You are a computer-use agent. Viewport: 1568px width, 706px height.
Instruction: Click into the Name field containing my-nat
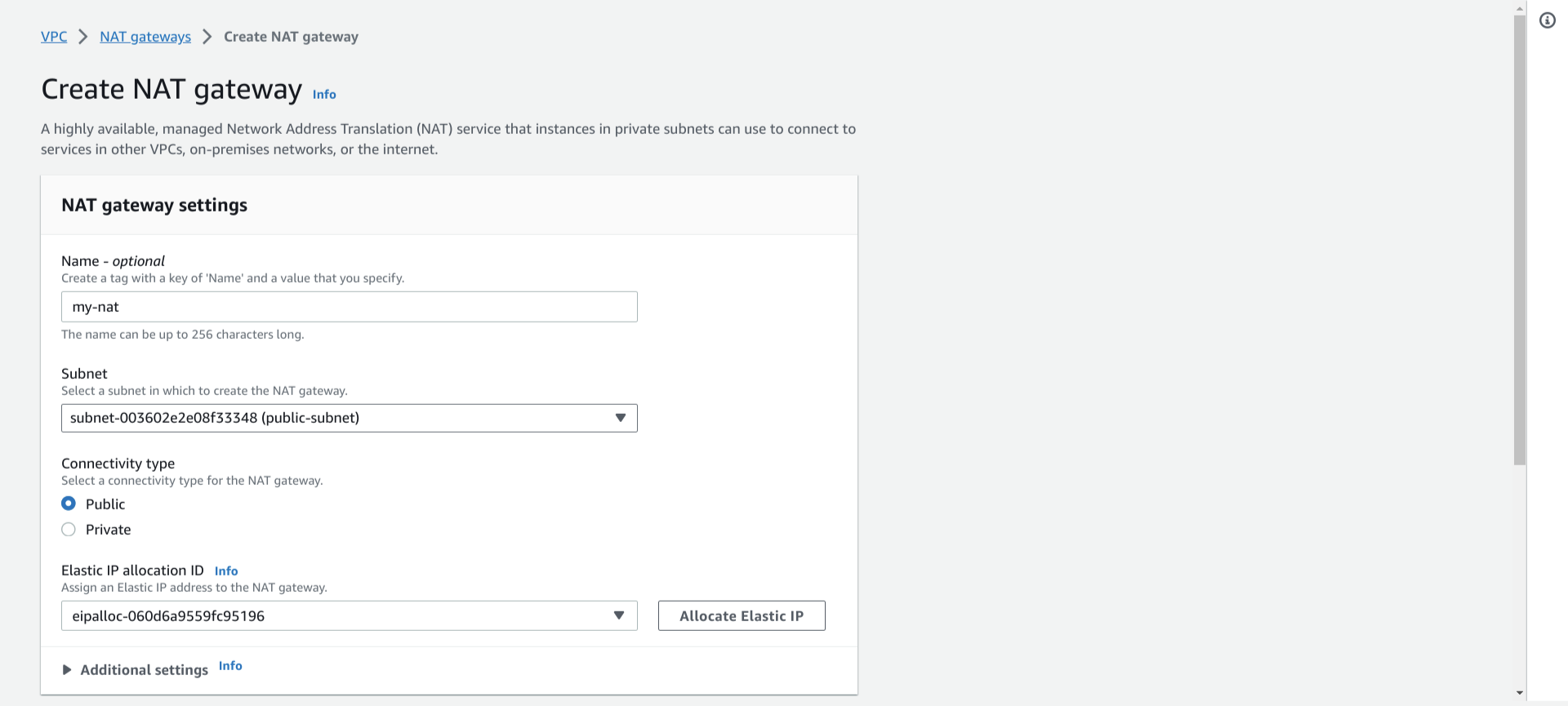350,307
